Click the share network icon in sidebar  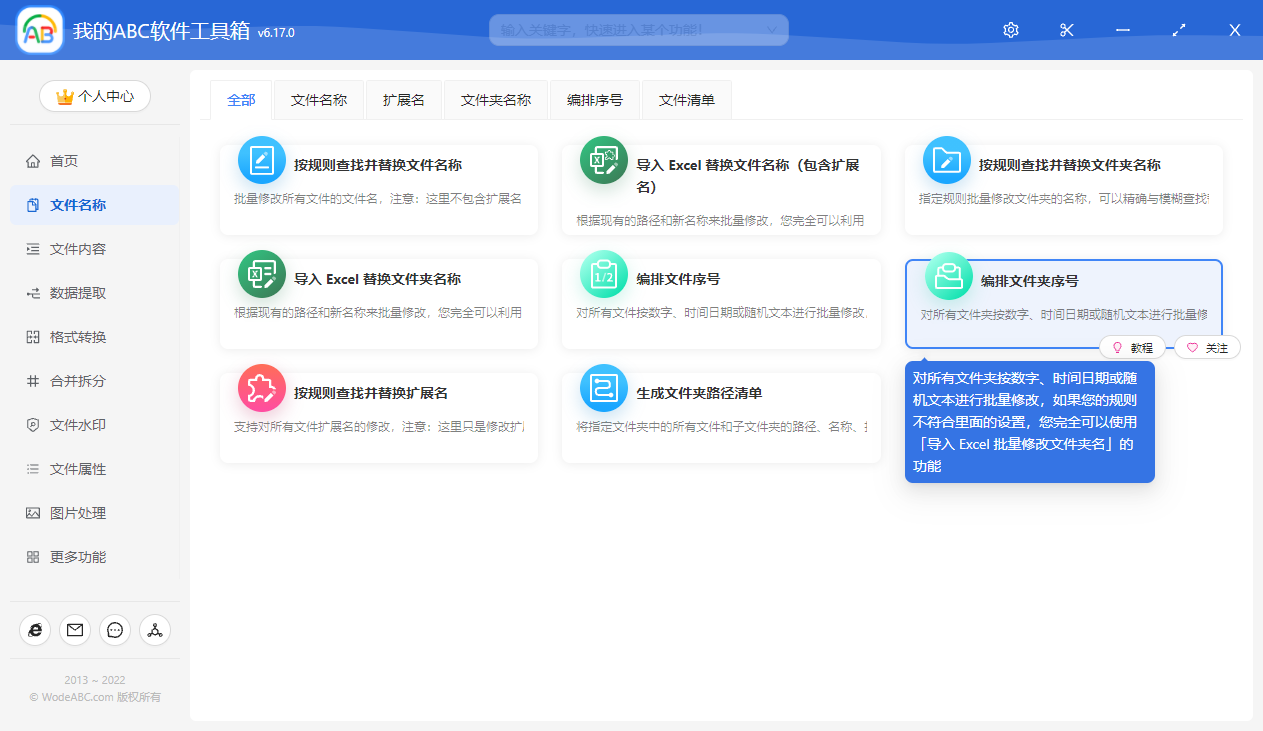(x=155, y=629)
